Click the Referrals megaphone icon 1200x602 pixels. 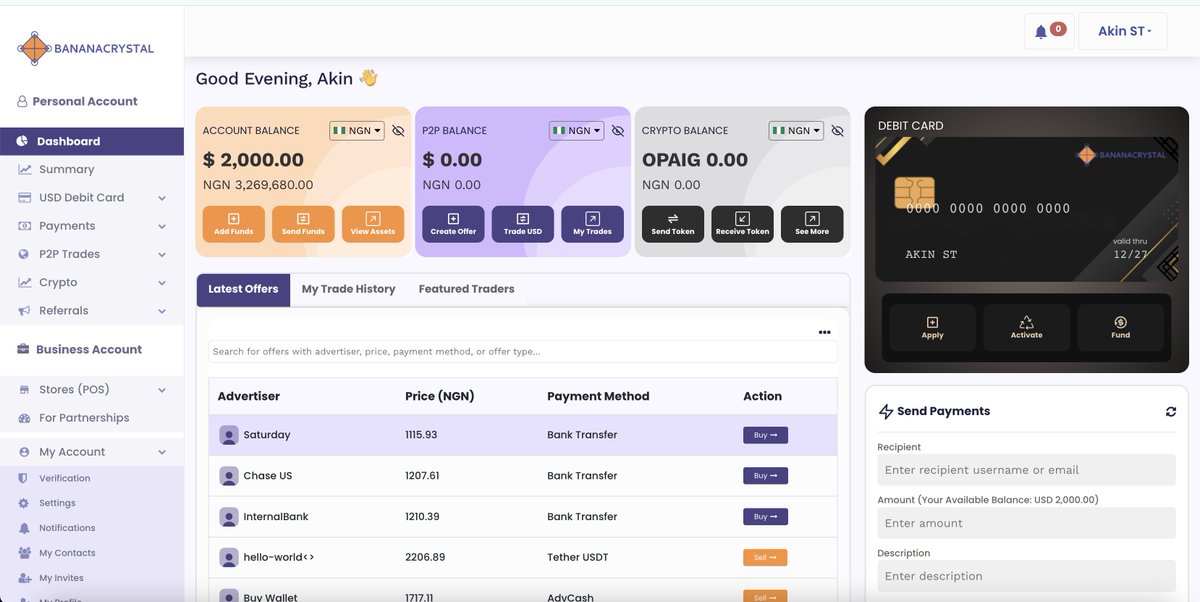[x=24, y=311]
